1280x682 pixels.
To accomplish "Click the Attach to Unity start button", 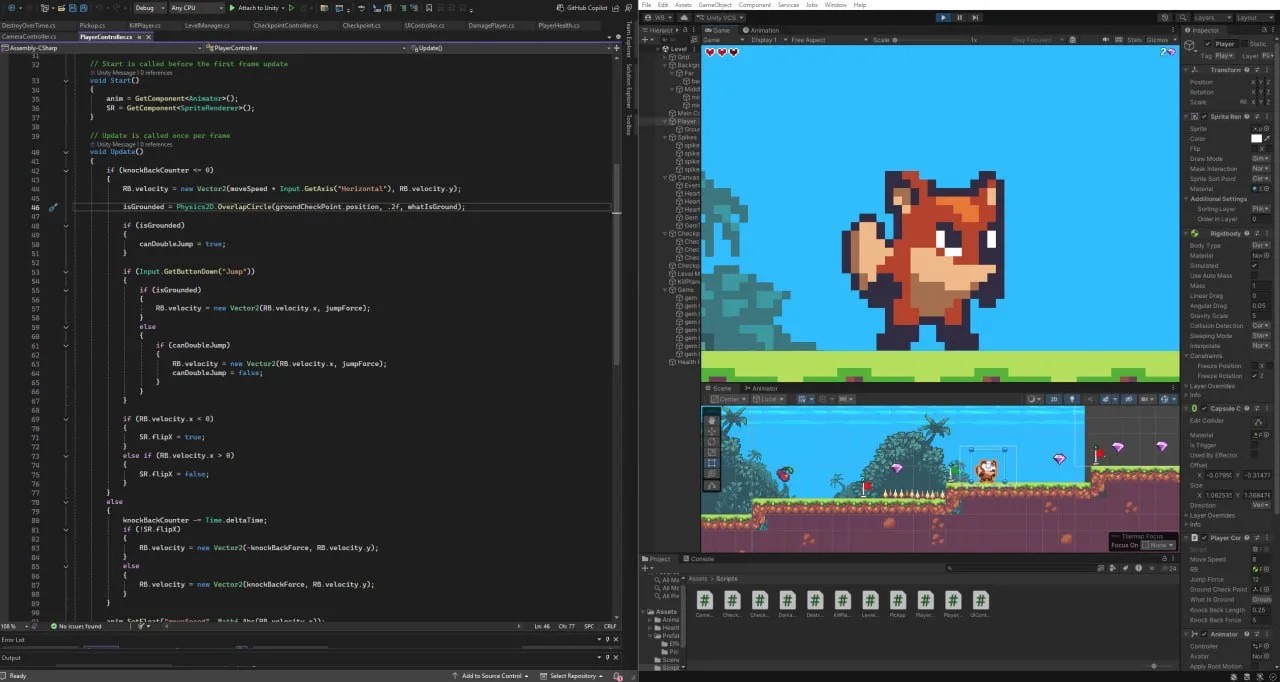I will pos(257,7).
